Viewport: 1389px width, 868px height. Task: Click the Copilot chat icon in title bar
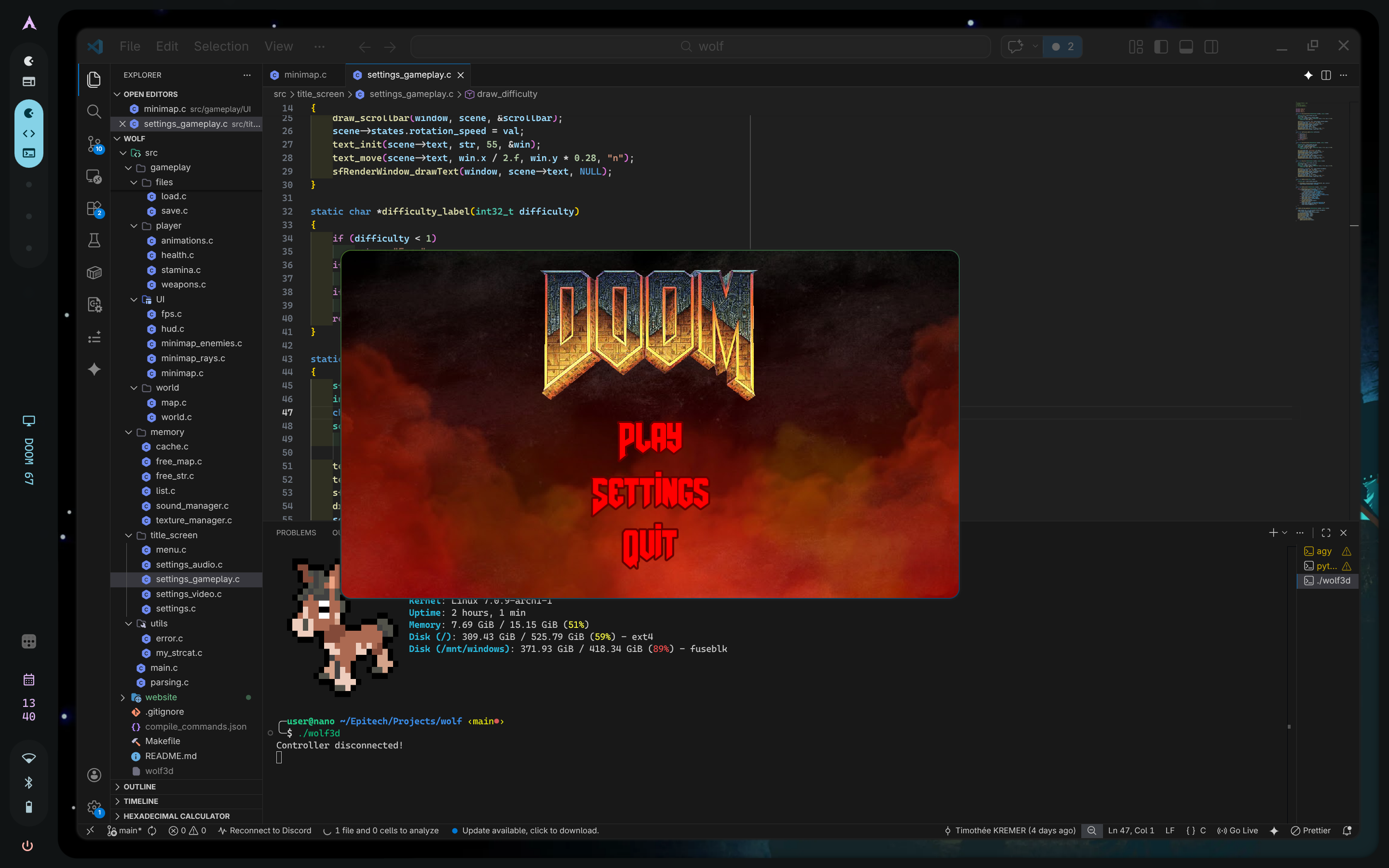click(x=1015, y=46)
